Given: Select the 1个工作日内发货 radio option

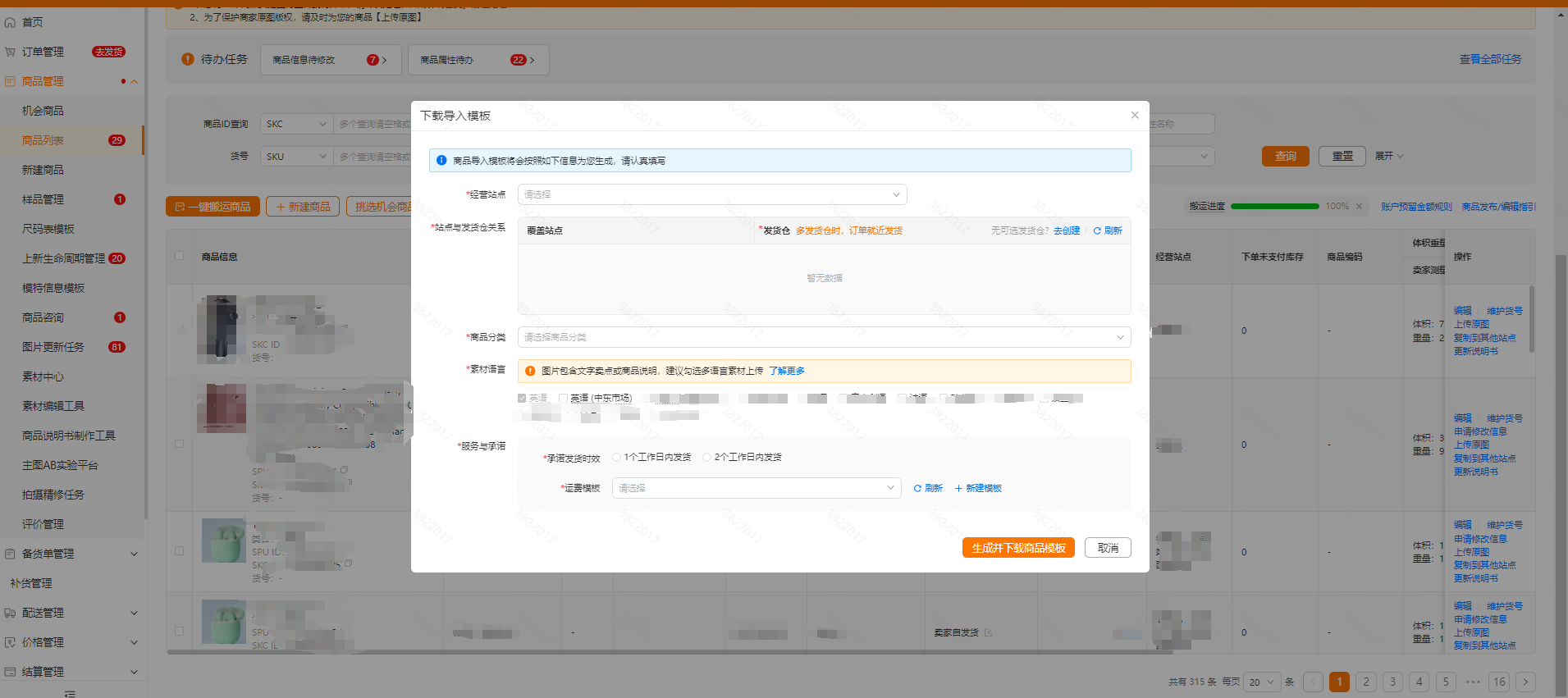Looking at the screenshot, I should tap(616, 458).
